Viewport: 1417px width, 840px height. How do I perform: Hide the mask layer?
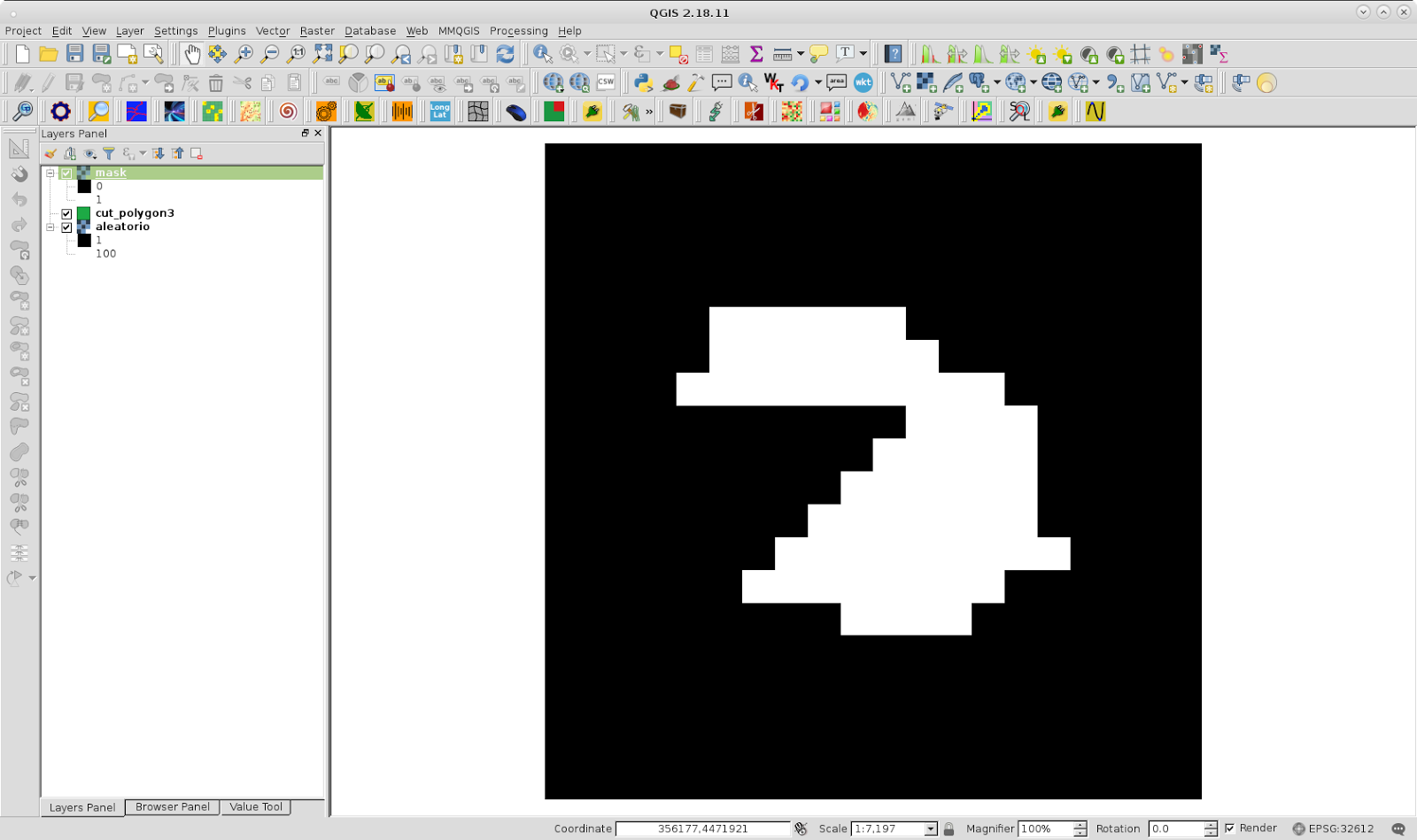point(66,173)
